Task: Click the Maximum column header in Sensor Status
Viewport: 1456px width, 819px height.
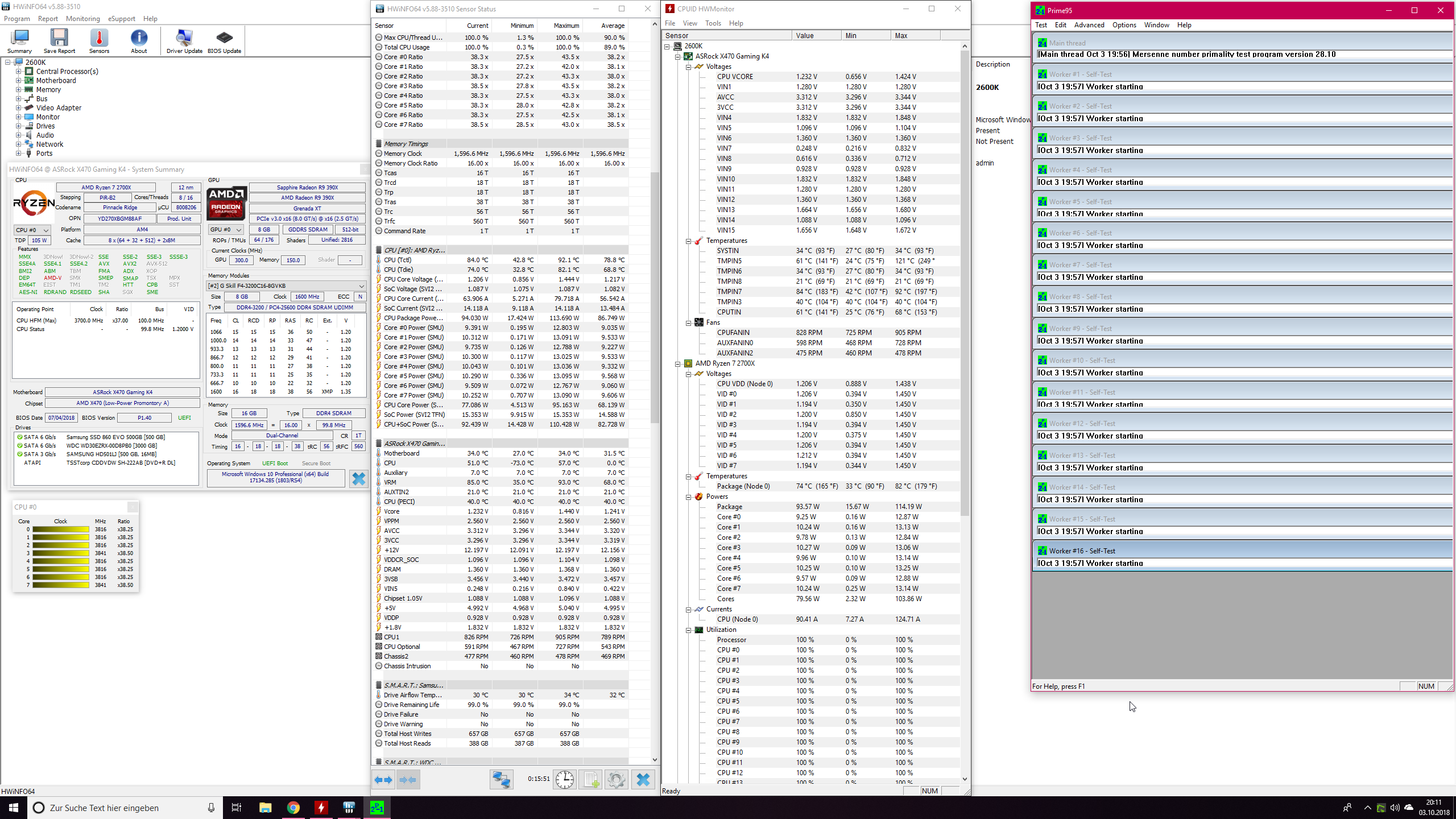Action: (x=566, y=26)
